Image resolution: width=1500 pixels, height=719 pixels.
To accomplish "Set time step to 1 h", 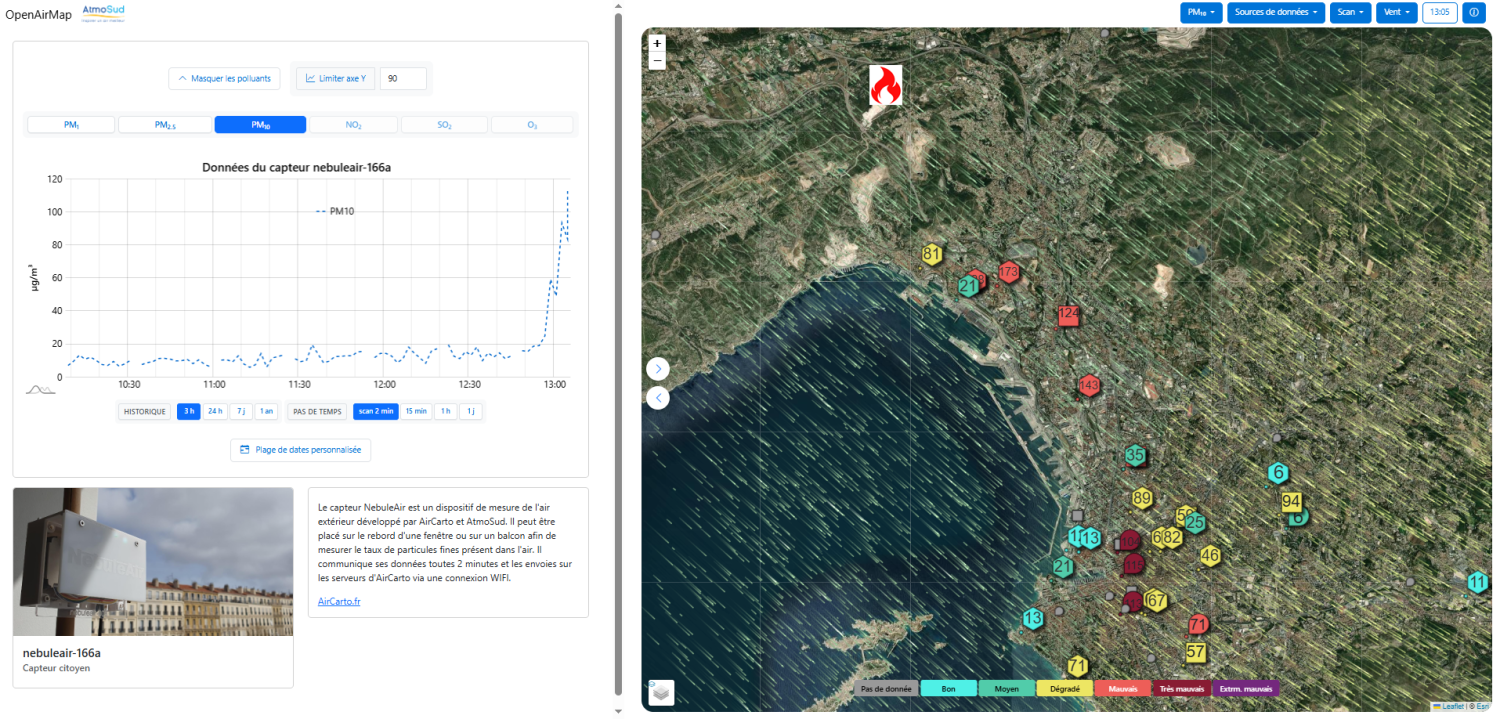I will [446, 411].
